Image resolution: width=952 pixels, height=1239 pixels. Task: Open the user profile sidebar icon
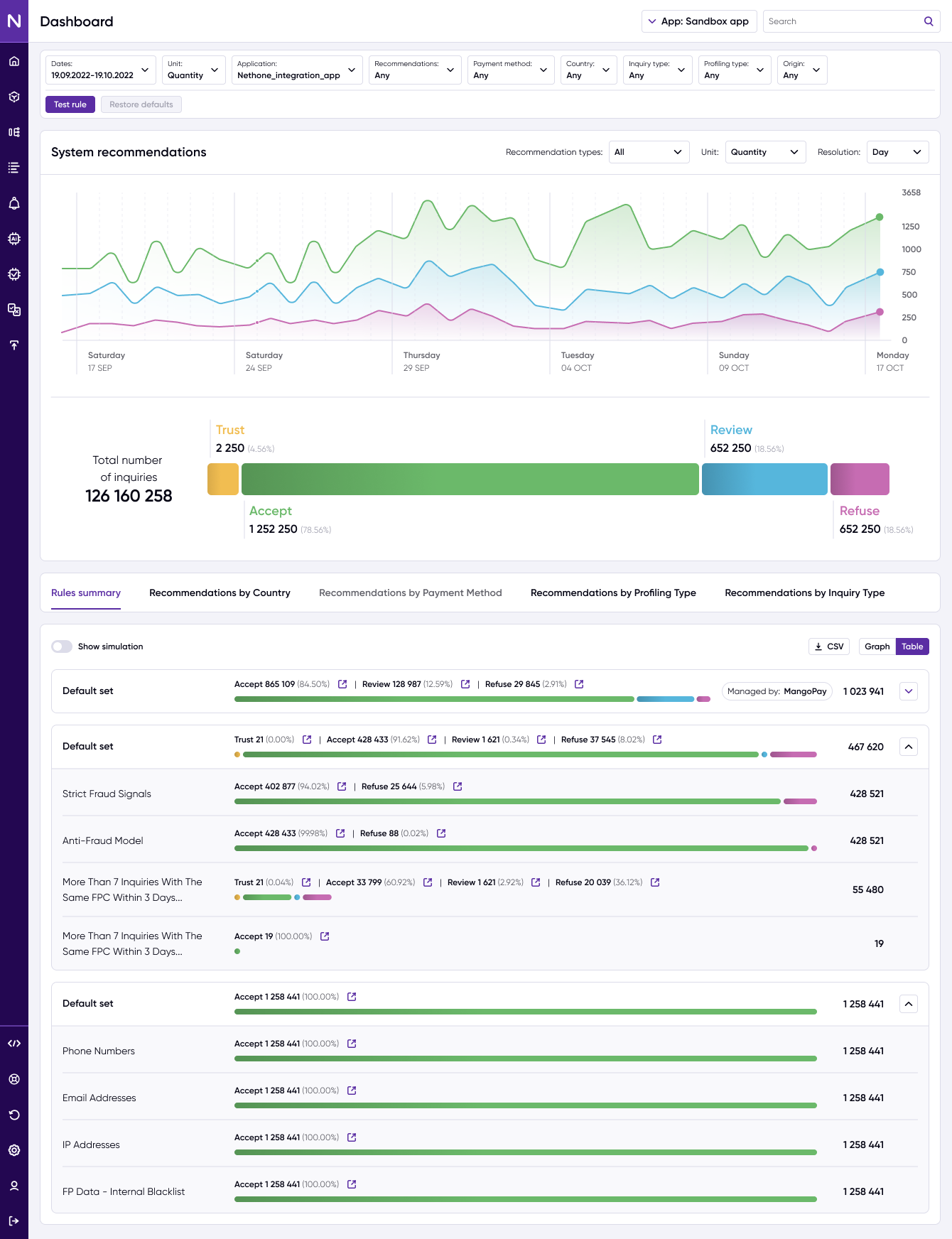(x=14, y=1186)
